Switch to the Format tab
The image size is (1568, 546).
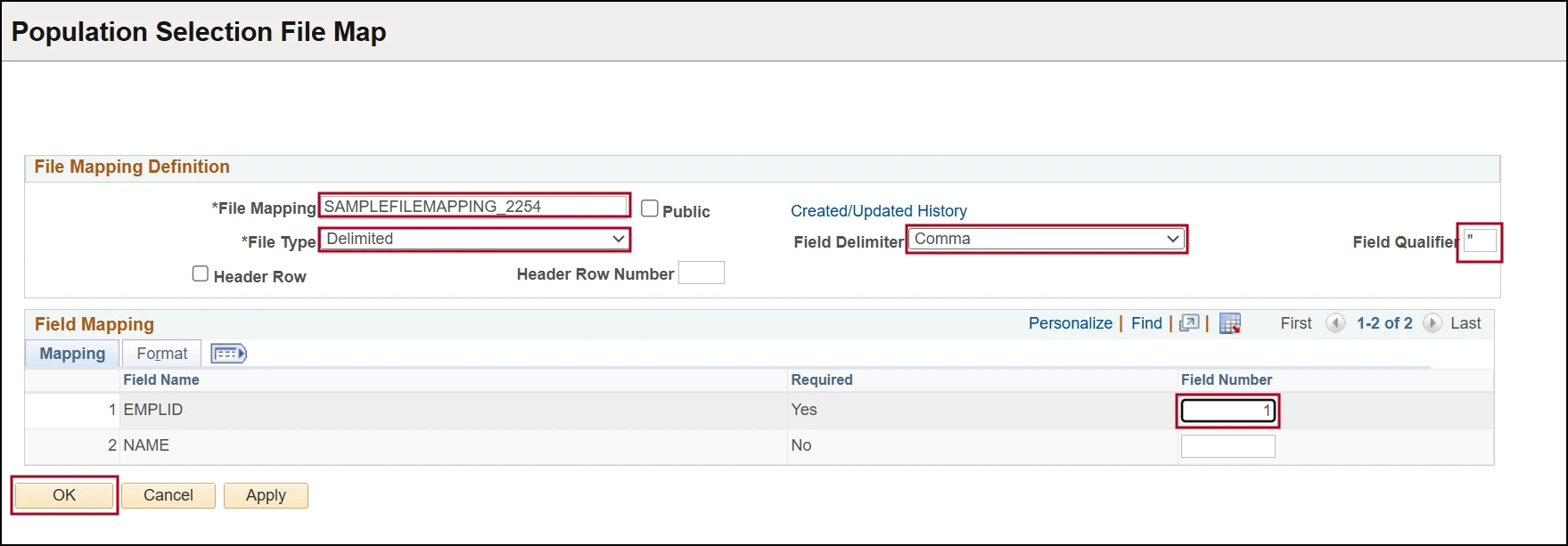coord(161,354)
